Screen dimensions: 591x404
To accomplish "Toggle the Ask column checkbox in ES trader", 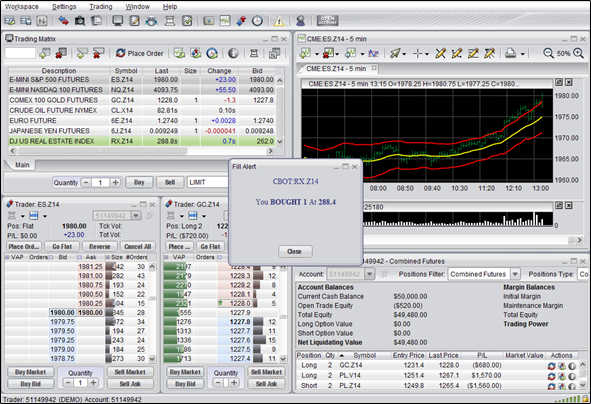I will [x=80, y=257].
